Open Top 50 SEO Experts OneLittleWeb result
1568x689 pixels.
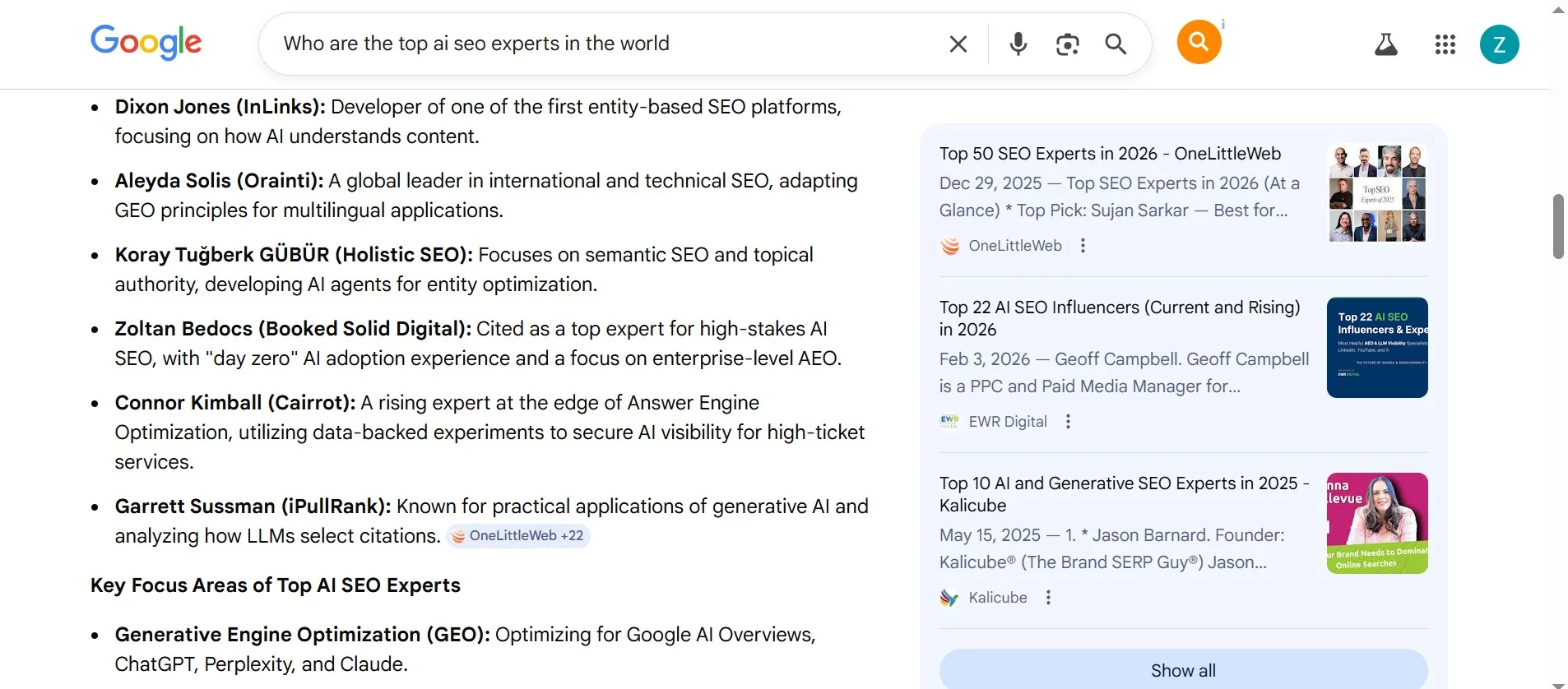[x=1110, y=154]
